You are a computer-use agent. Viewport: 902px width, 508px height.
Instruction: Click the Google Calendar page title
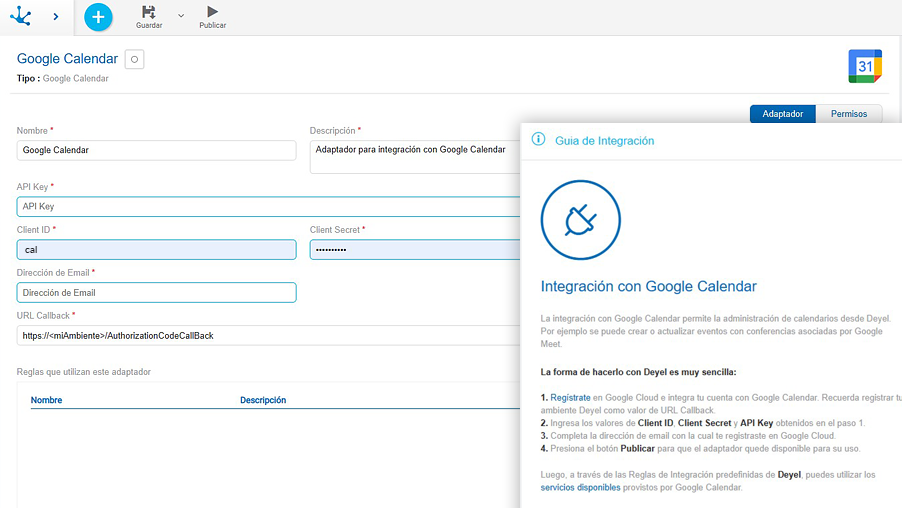point(67,59)
